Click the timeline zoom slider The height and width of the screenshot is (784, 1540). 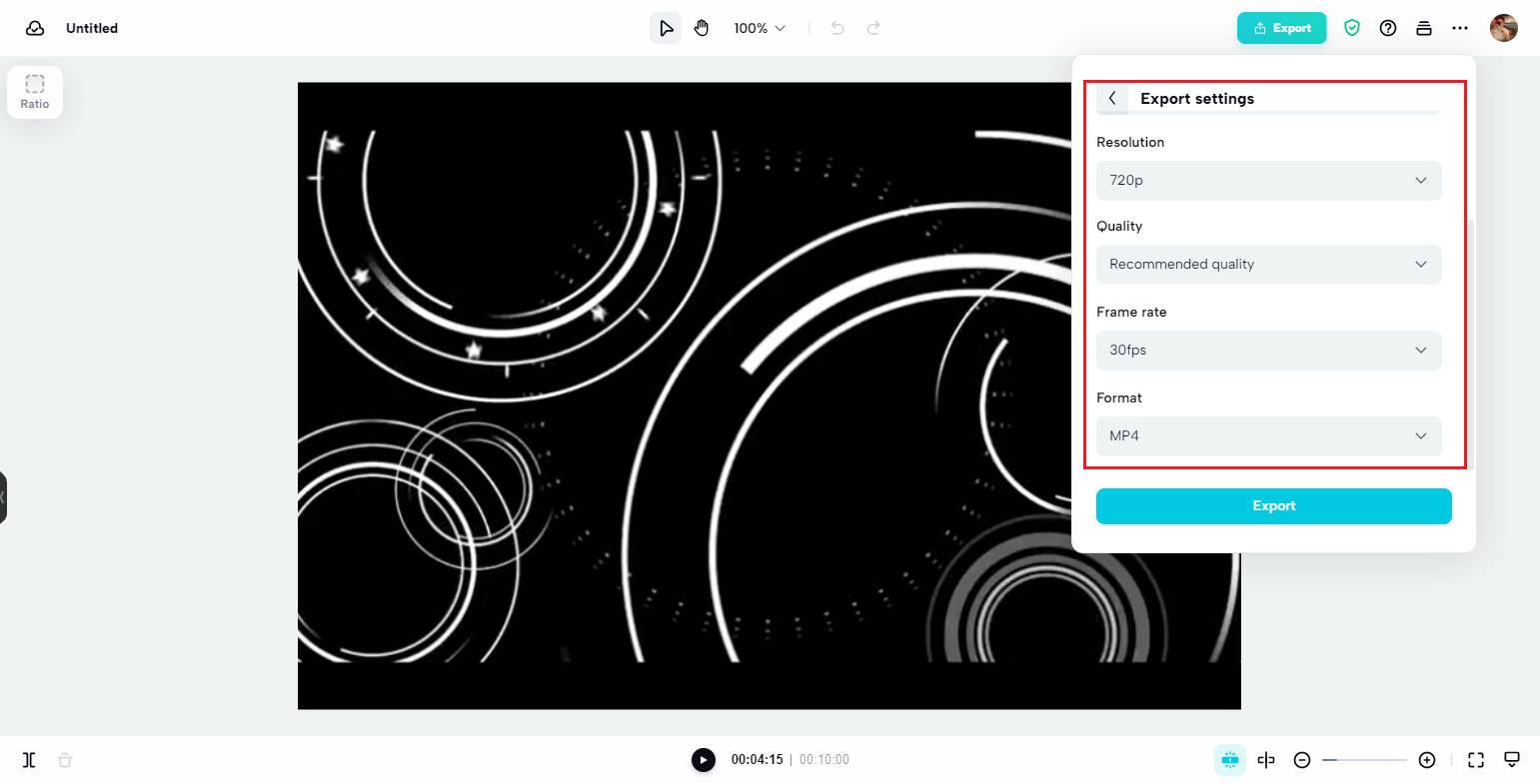tap(1364, 760)
